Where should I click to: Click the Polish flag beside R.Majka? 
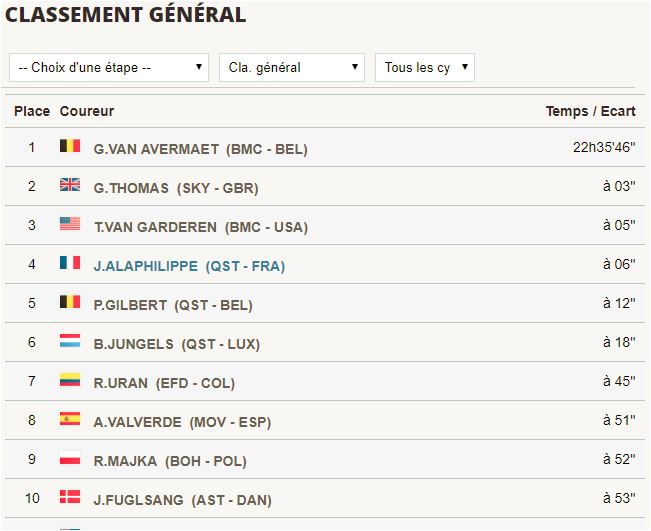[70, 458]
